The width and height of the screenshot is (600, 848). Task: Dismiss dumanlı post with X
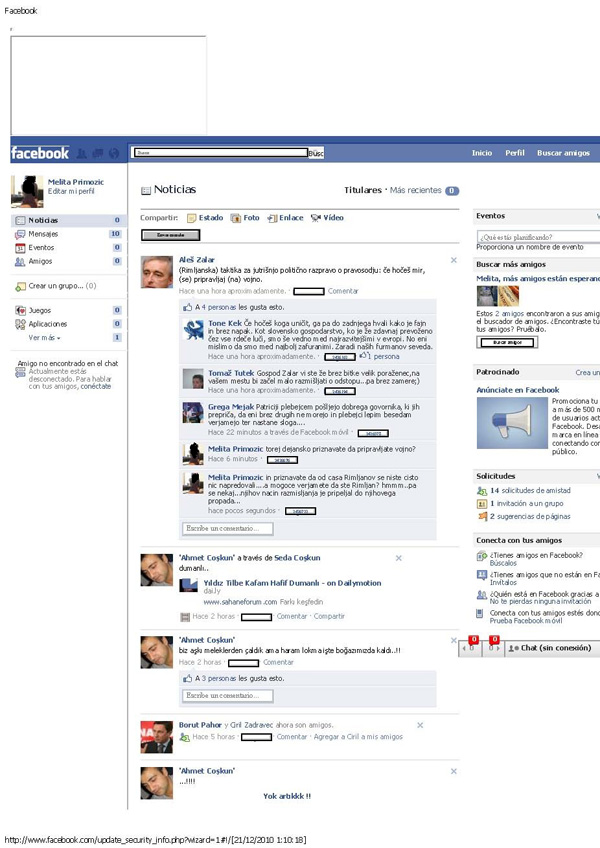(x=399, y=558)
